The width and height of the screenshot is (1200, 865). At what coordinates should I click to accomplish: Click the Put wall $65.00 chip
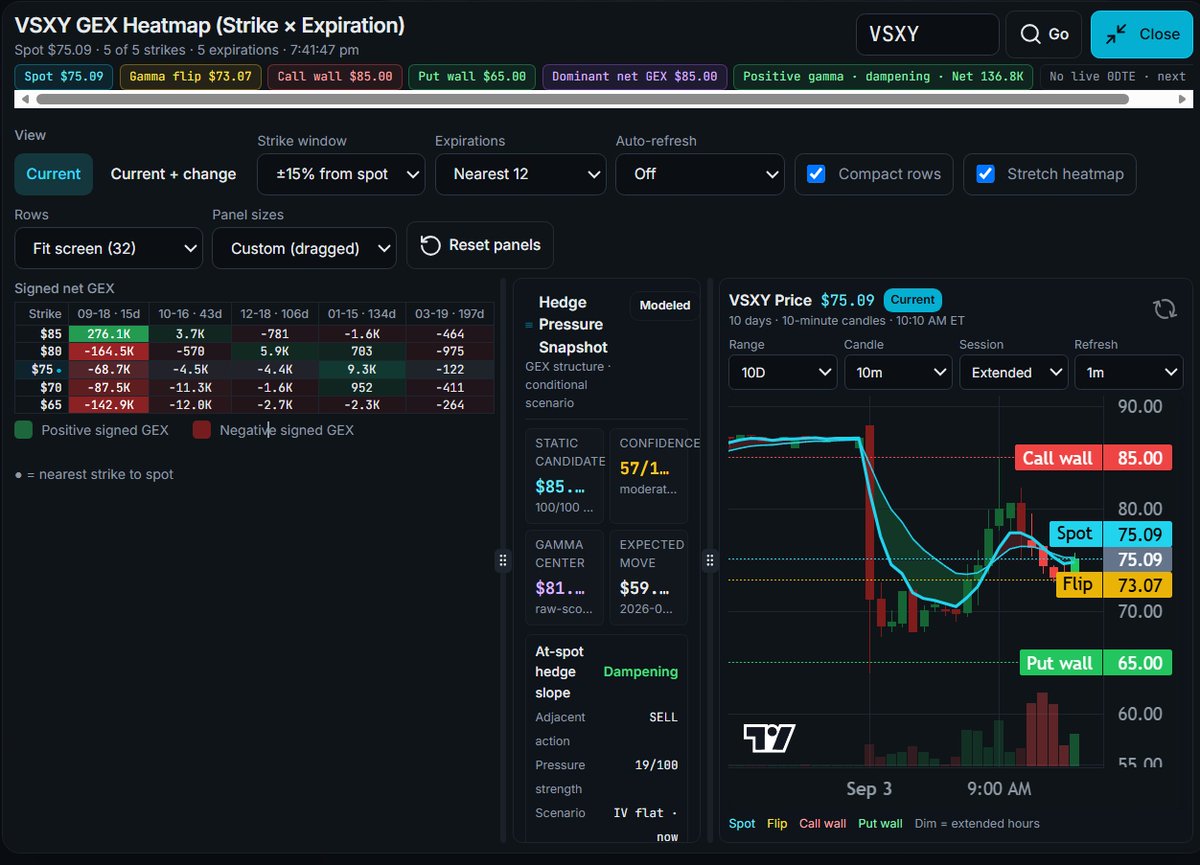pos(472,77)
